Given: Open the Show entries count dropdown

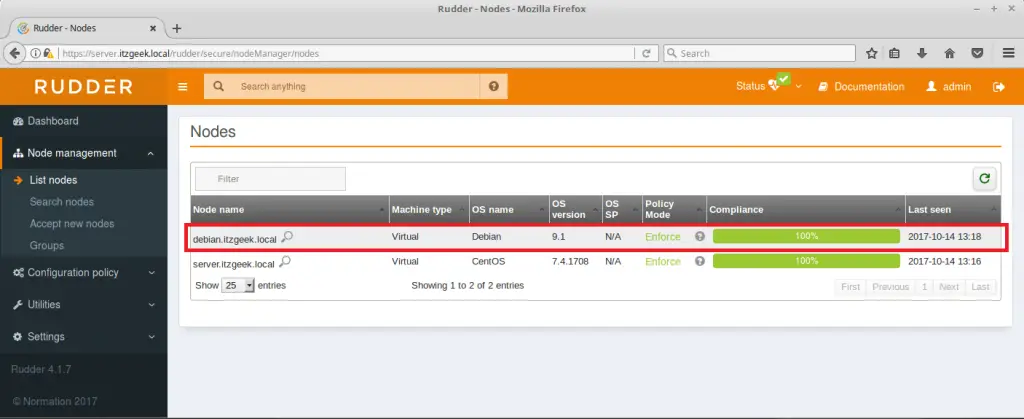Looking at the screenshot, I should [x=238, y=285].
